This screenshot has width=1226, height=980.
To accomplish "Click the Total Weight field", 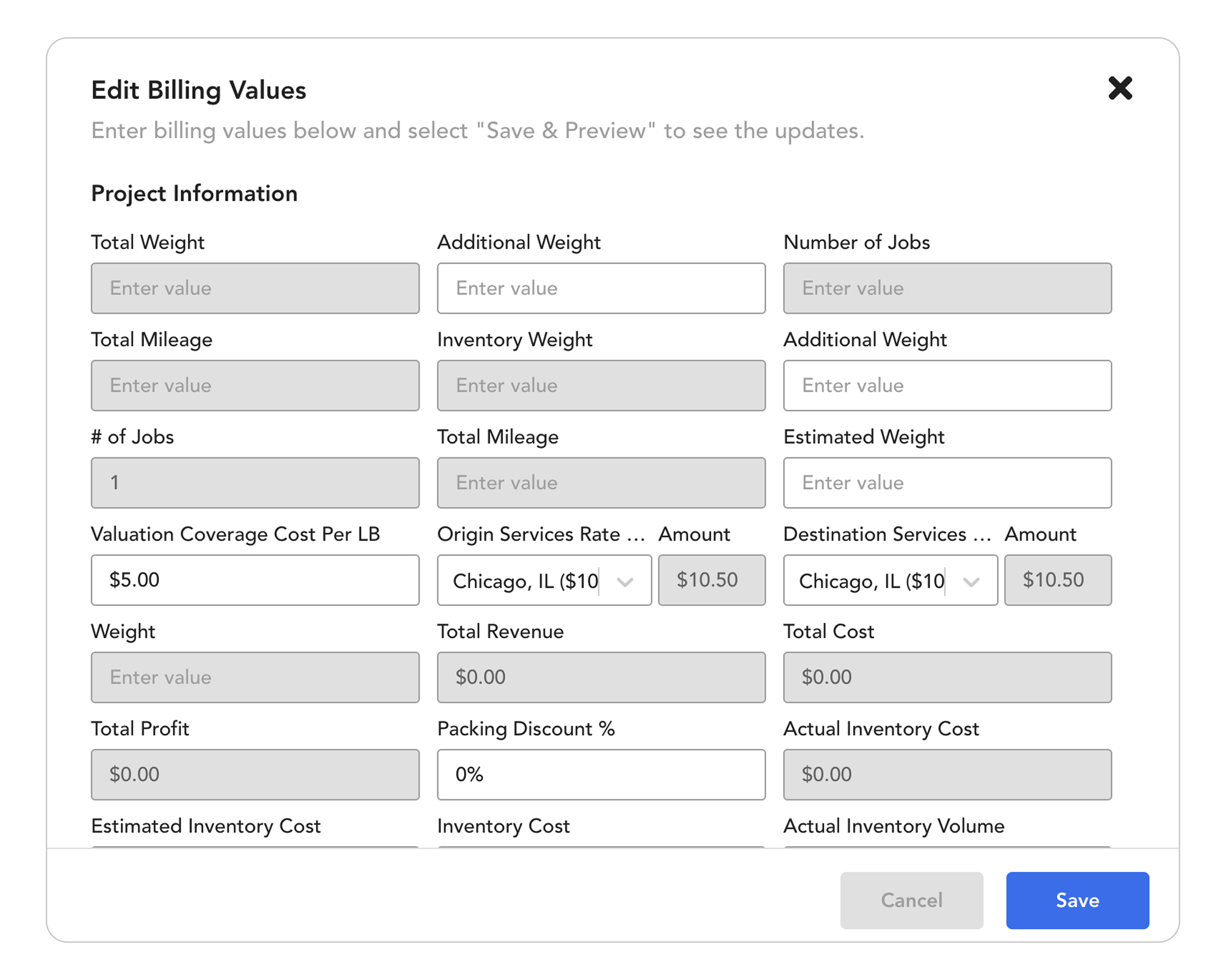I will click(x=255, y=288).
